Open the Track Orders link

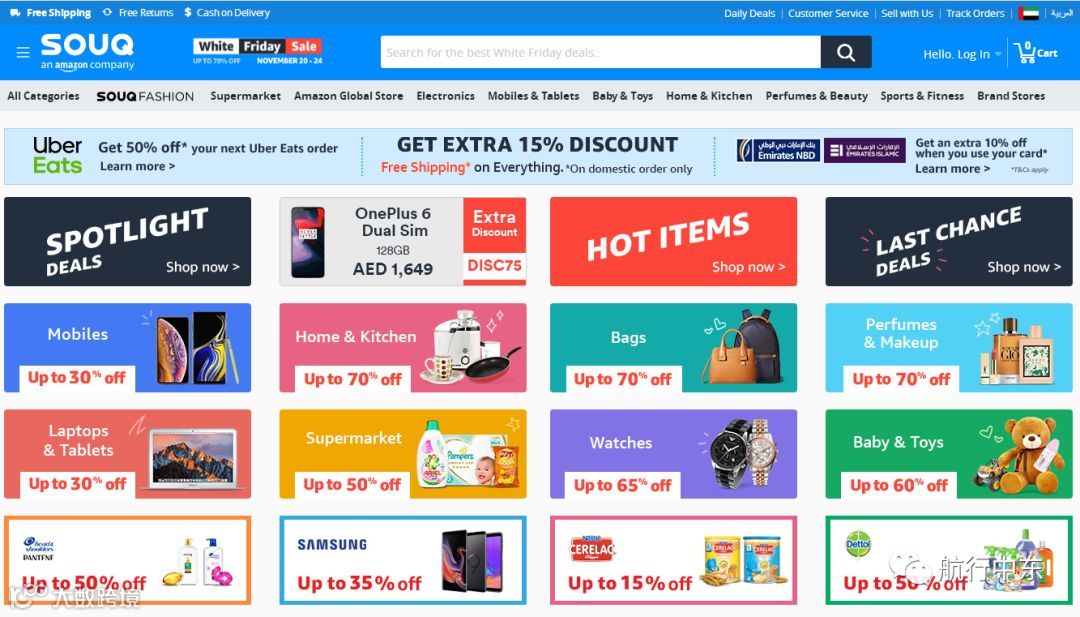[975, 13]
